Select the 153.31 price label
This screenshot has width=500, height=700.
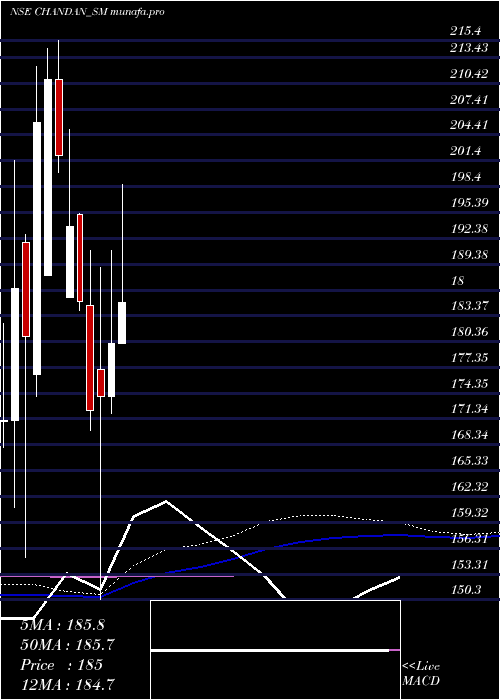469,565
